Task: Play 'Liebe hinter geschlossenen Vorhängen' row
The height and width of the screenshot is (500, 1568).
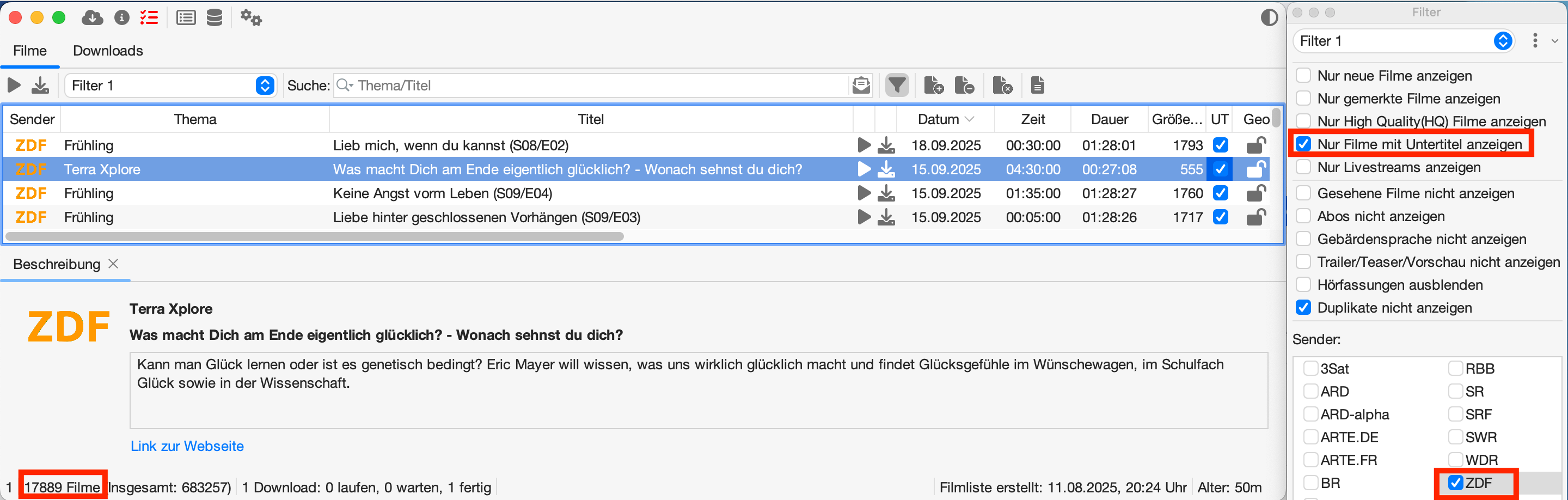Action: coord(863,217)
